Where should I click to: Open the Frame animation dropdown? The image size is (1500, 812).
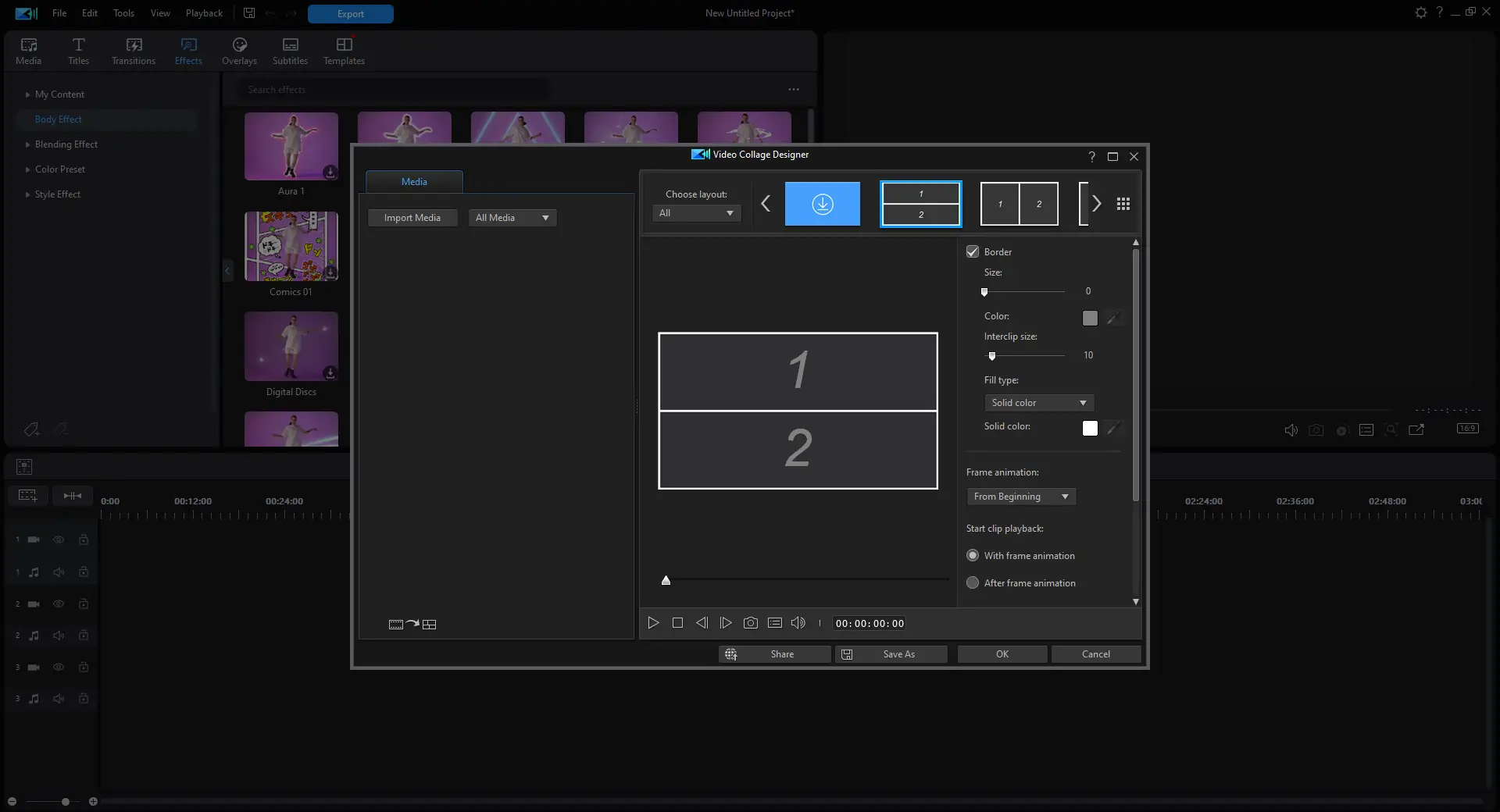[x=1021, y=497]
